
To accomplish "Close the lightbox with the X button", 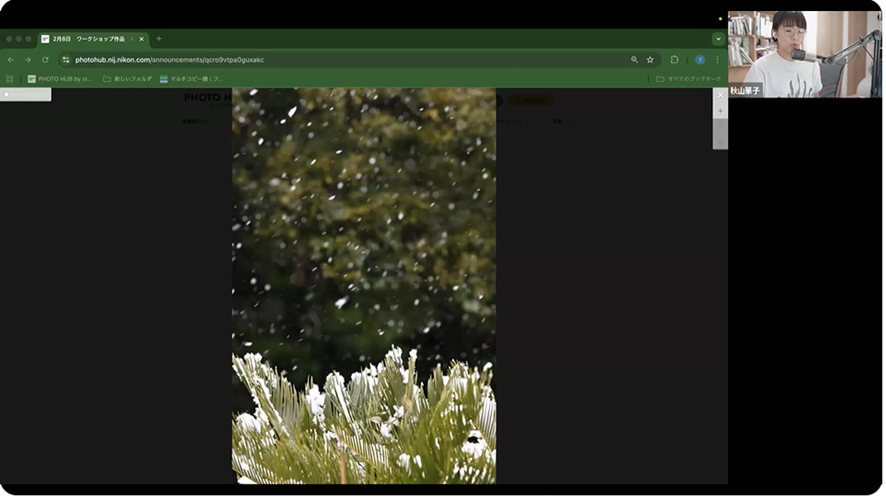I will click(720, 95).
